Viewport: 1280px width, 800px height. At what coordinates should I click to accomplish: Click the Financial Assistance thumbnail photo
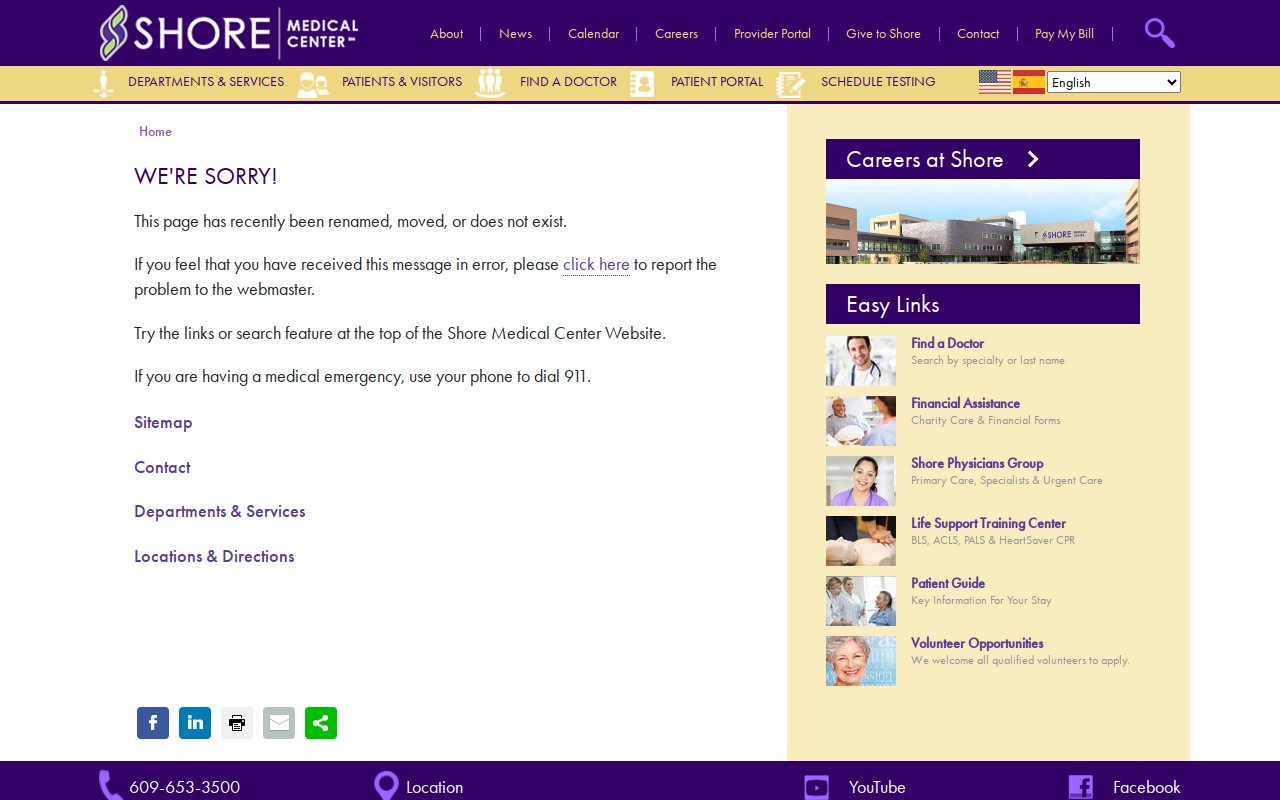click(861, 421)
